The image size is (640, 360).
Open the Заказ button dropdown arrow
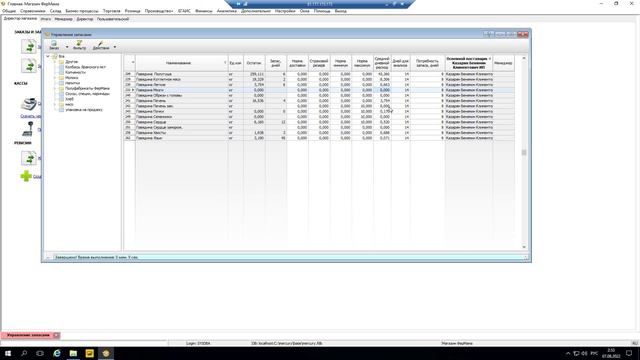point(67,47)
